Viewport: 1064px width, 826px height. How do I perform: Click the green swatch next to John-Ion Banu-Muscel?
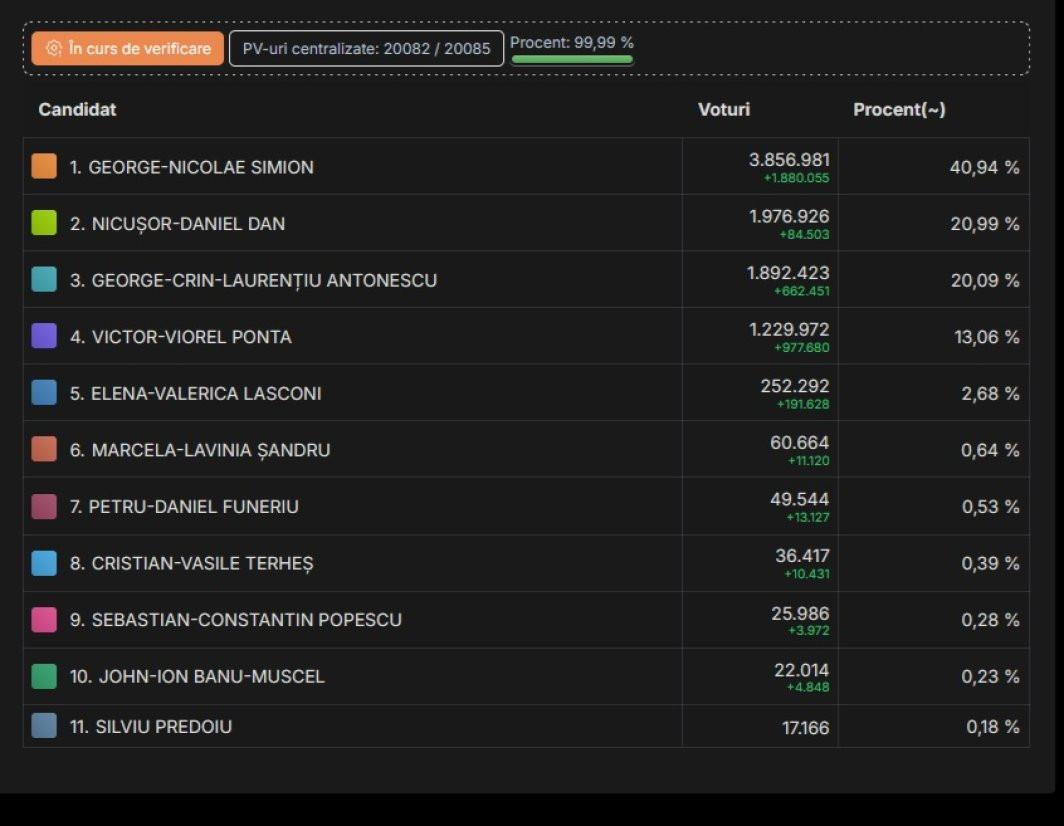[x=44, y=677]
